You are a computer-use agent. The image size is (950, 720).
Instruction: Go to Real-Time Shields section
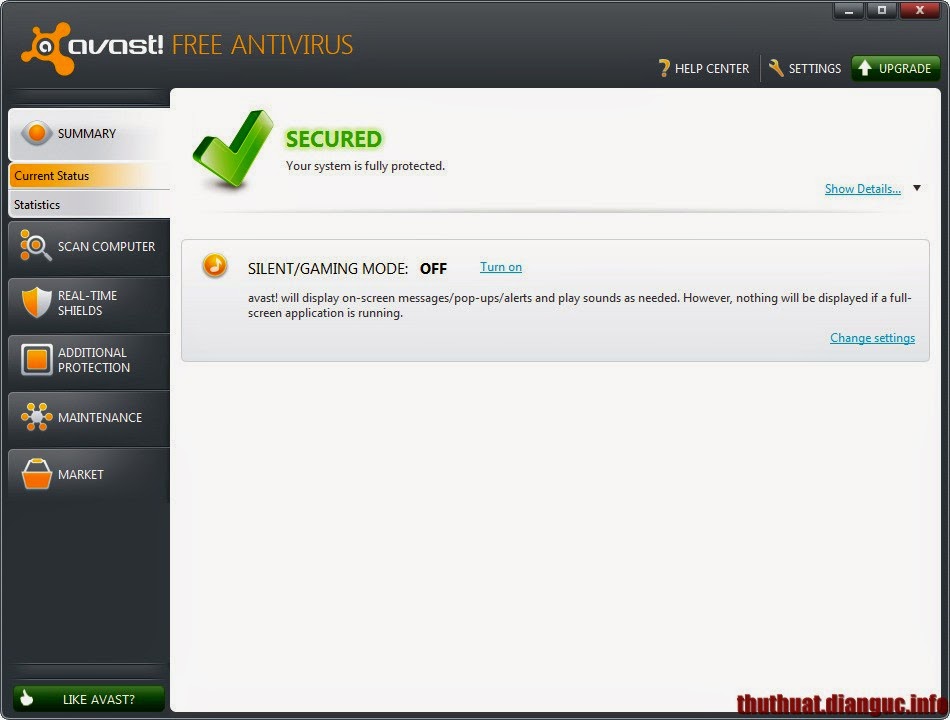coord(89,303)
